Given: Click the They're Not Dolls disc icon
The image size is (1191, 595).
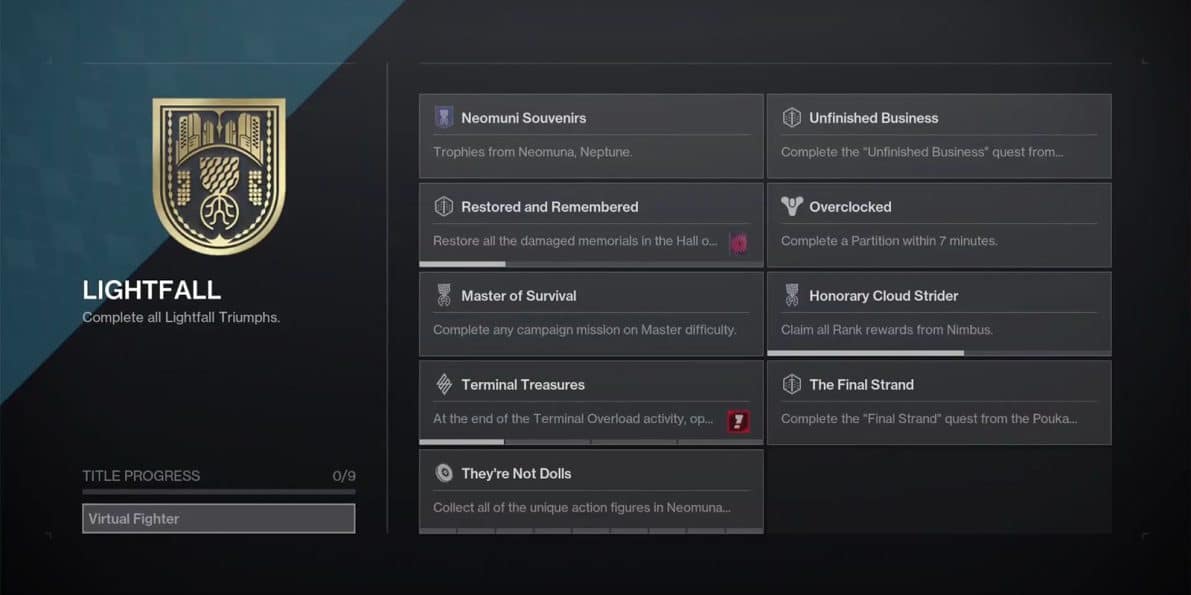Looking at the screenshot, I should tap(444, 473).
